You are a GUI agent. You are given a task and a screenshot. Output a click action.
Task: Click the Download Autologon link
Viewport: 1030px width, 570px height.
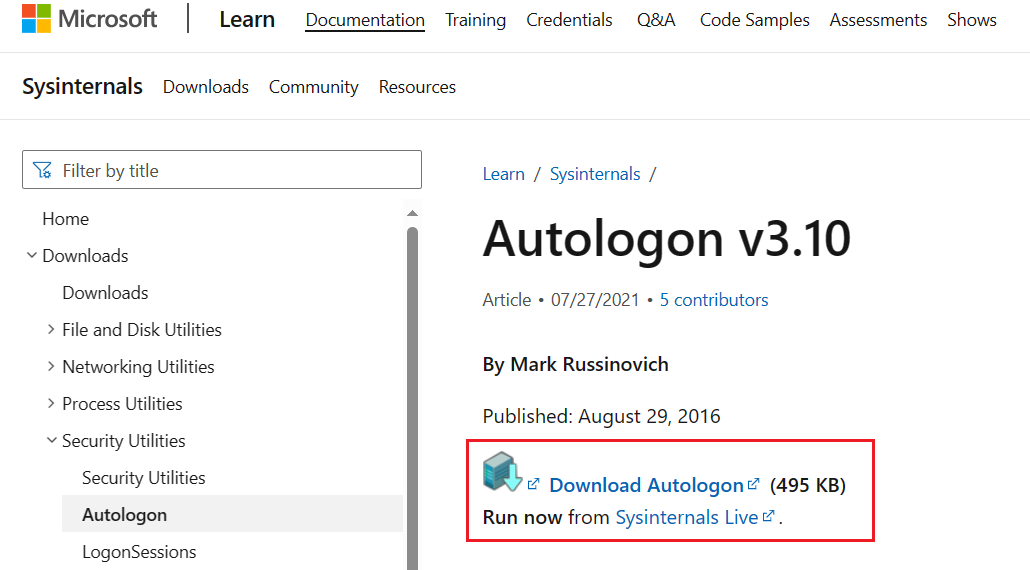click(x=646, y=485)
